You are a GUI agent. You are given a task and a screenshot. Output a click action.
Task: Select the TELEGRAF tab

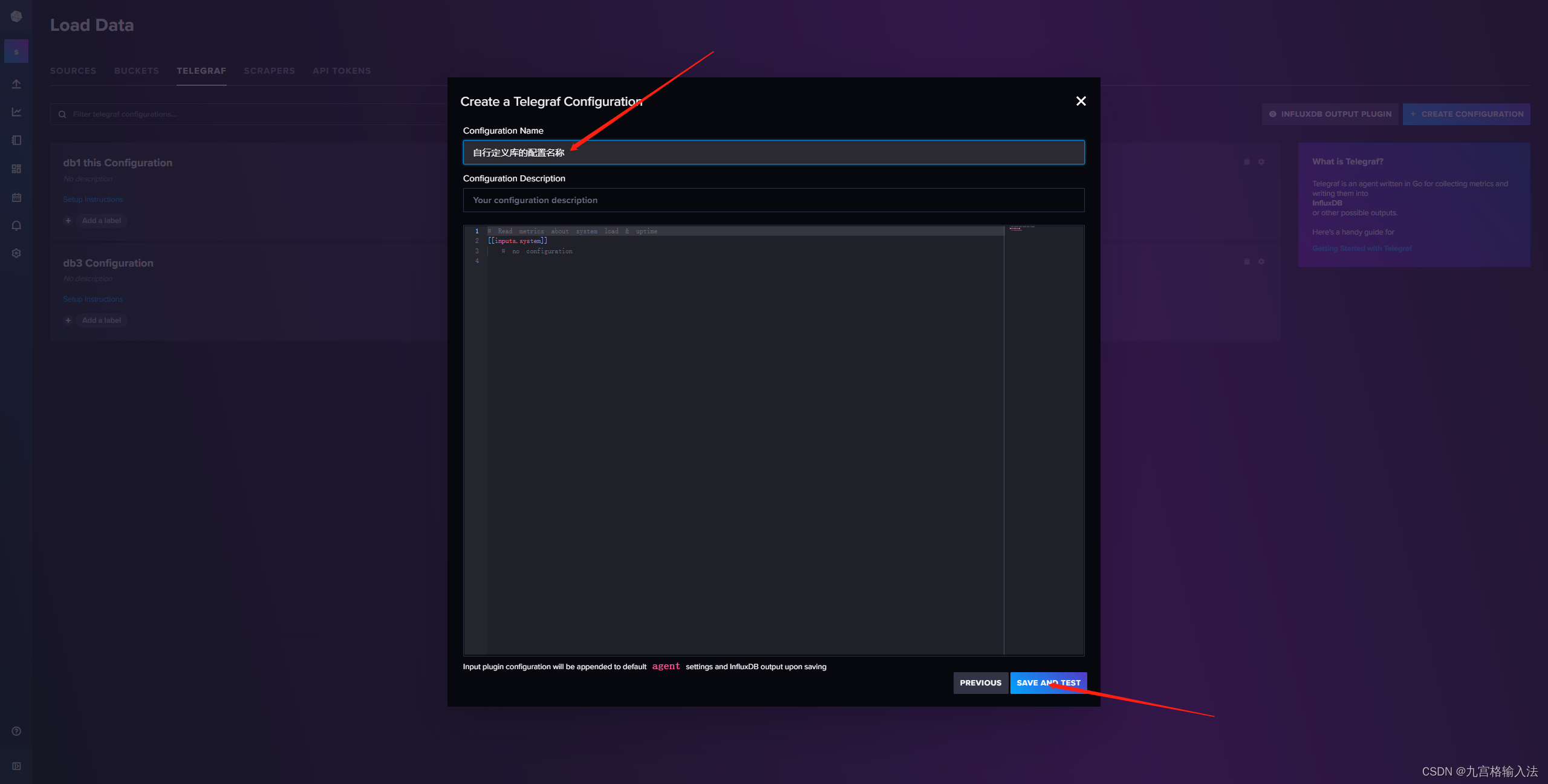tap(201, 71)
